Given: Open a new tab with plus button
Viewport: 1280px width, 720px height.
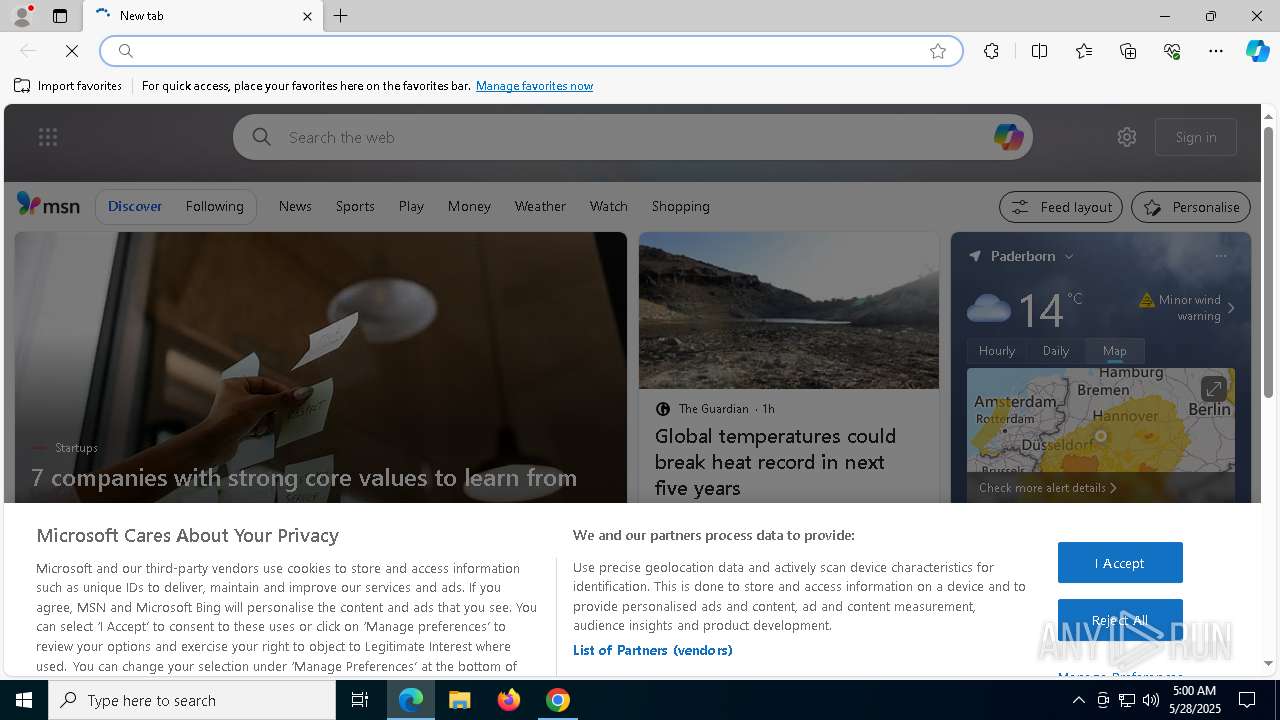Looking at the screenshot, I should pyautogui.click(x=341, y=16).
